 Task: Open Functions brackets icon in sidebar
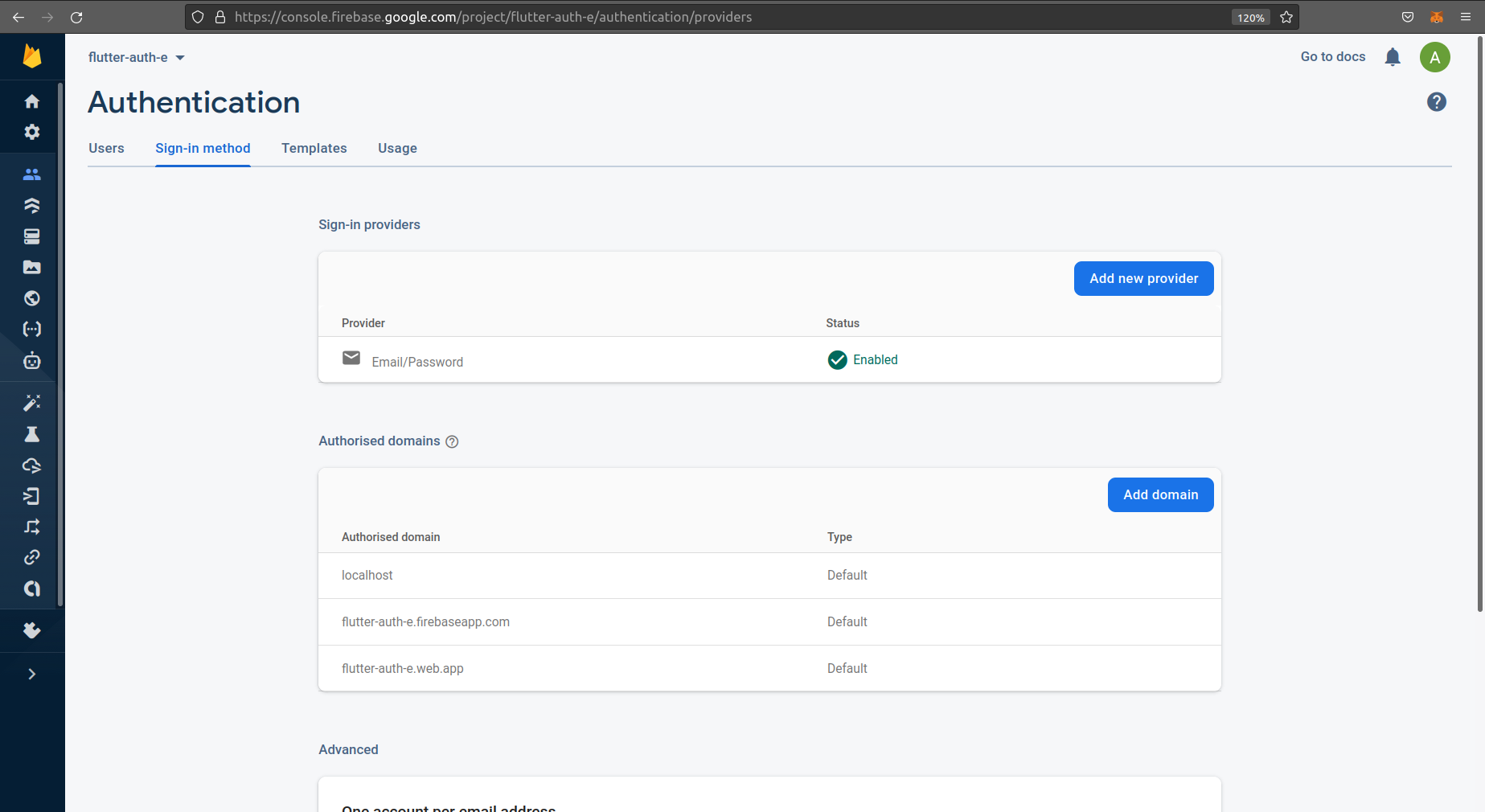click(32, 329)
